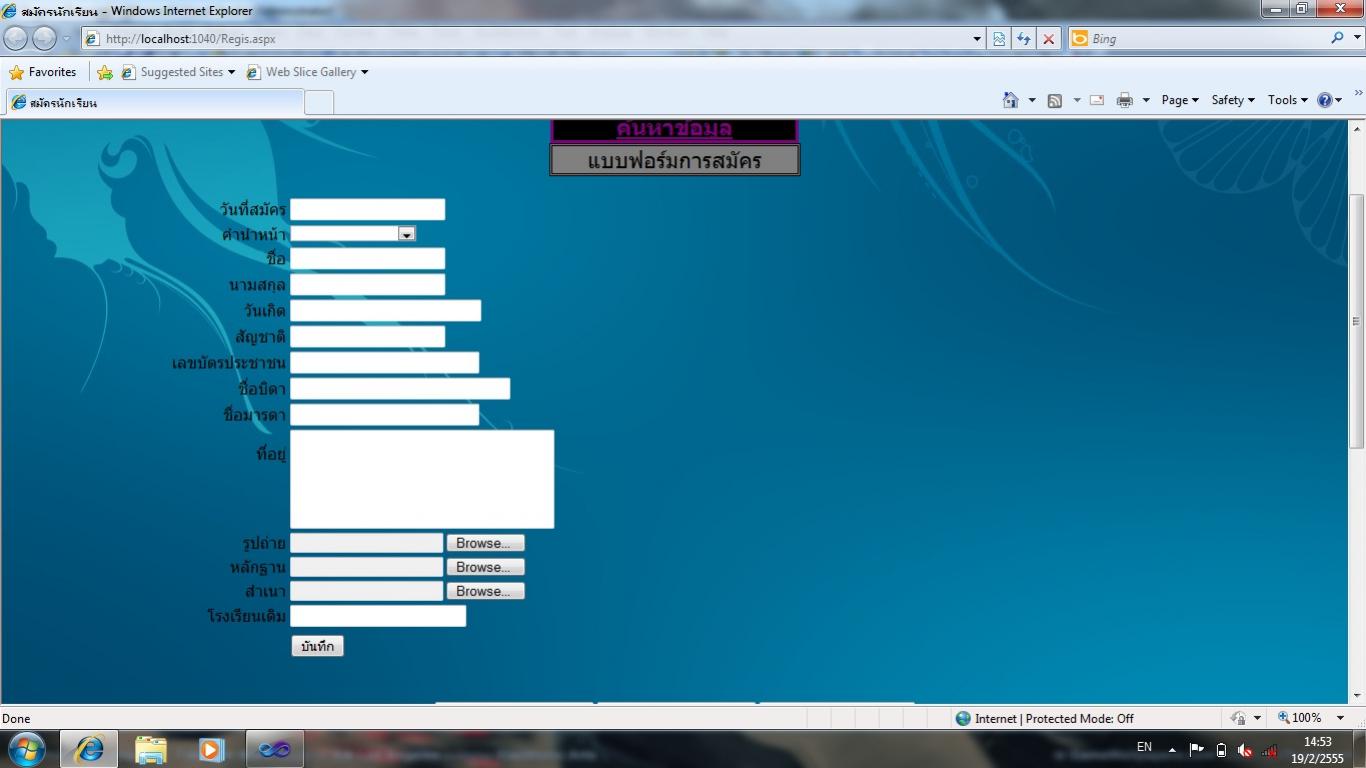Click the วันเกิด input field

pos(385,311)
